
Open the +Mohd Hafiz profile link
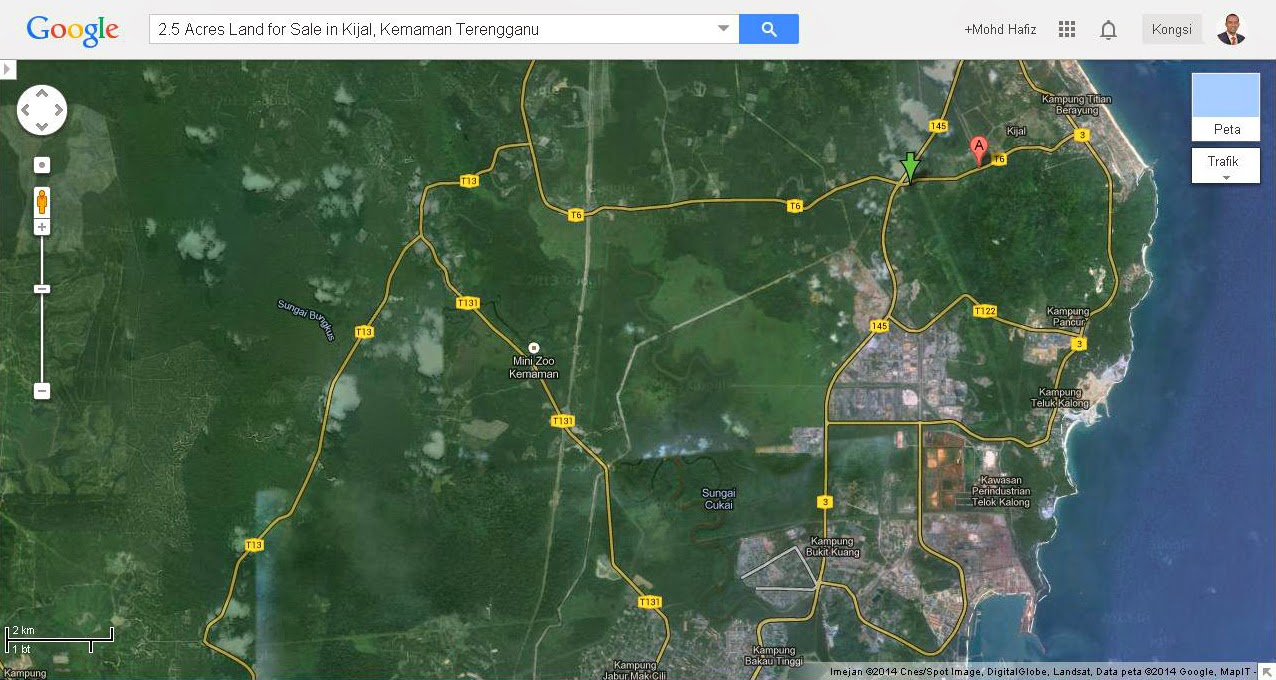[1000, 29]
